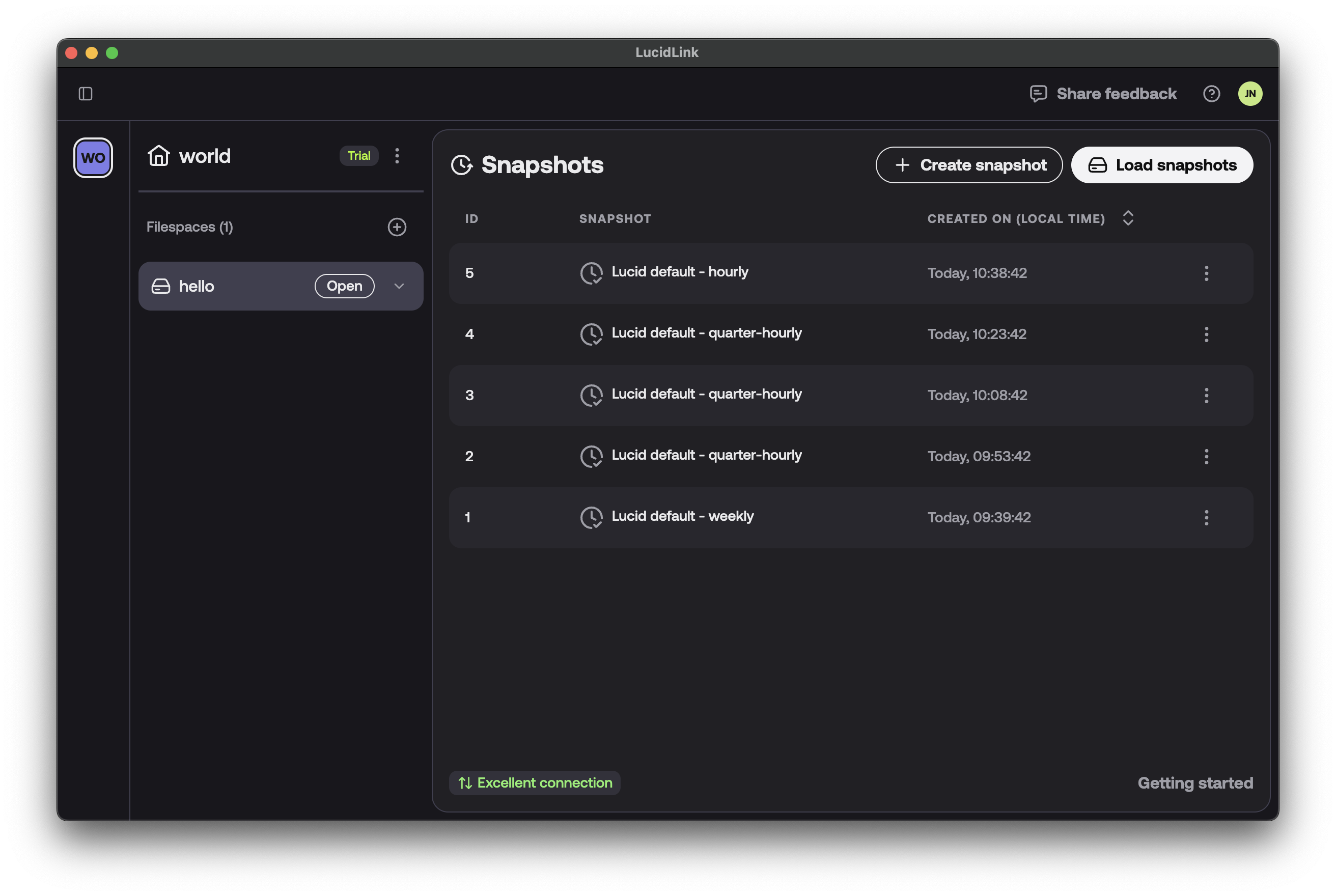
Task: Select Lucid default - hourly snapshot name
Action: pos(679,272)
